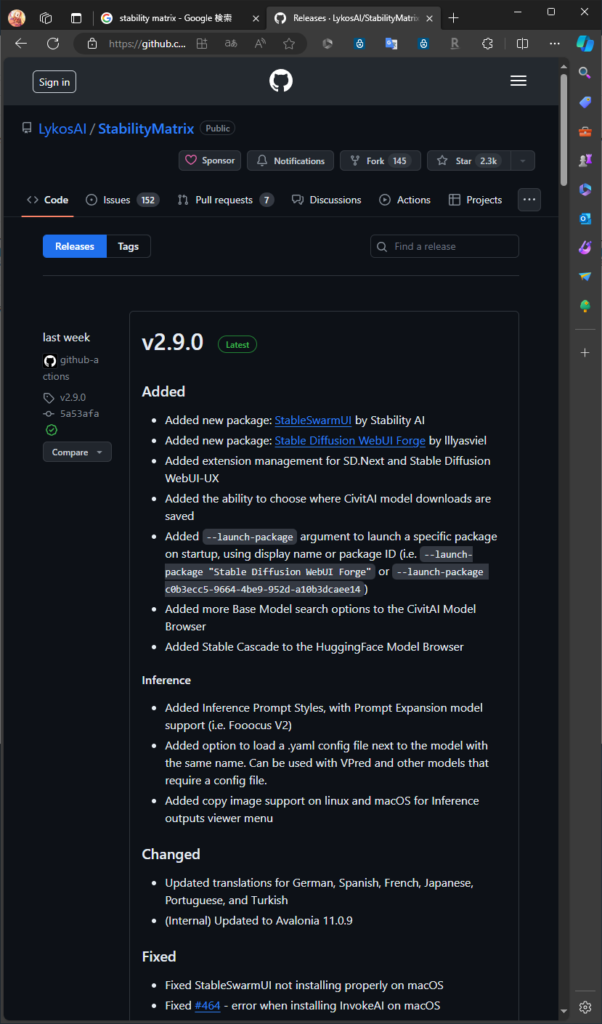Close the Google search browser tab
Image resolution: width=602 pixels, height=1024 pixels.
pos(255,18)
